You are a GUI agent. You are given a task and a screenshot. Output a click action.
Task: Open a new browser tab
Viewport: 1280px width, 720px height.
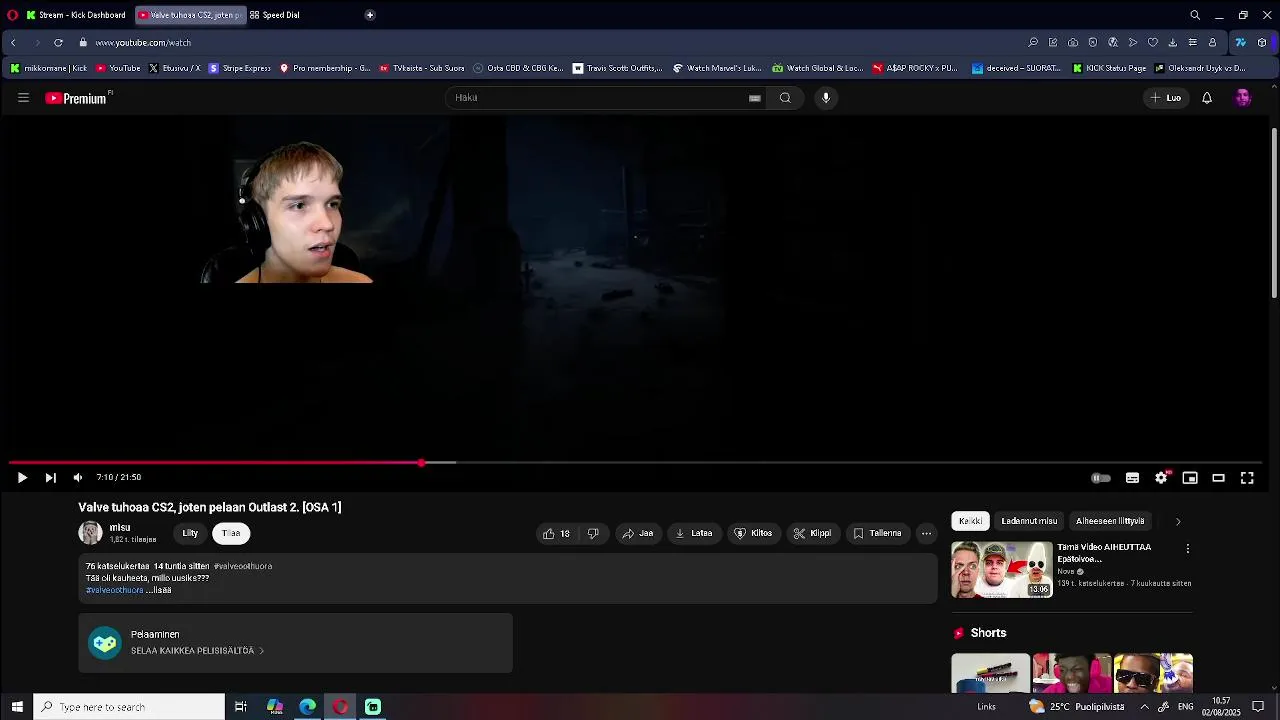(370, 15)
